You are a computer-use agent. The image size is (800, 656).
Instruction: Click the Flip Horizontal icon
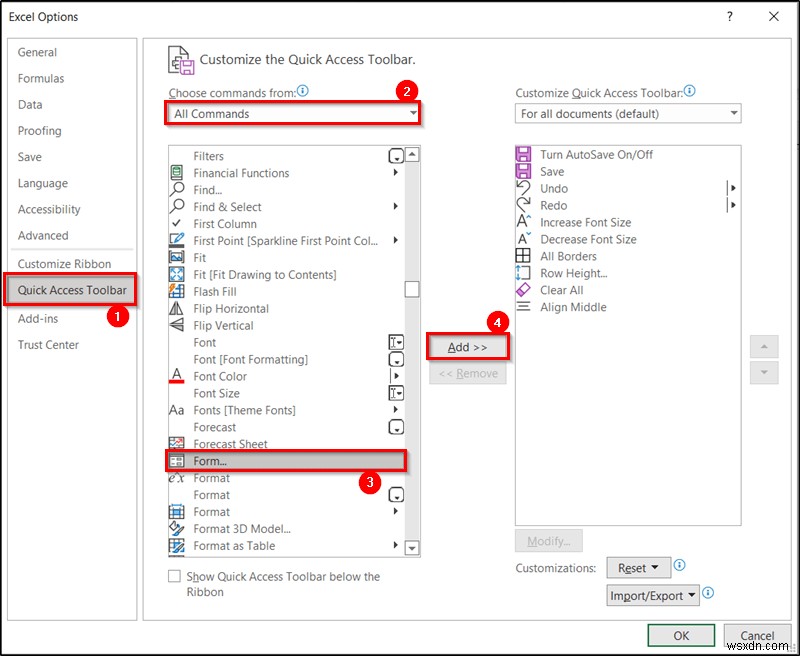pos(177,308)
